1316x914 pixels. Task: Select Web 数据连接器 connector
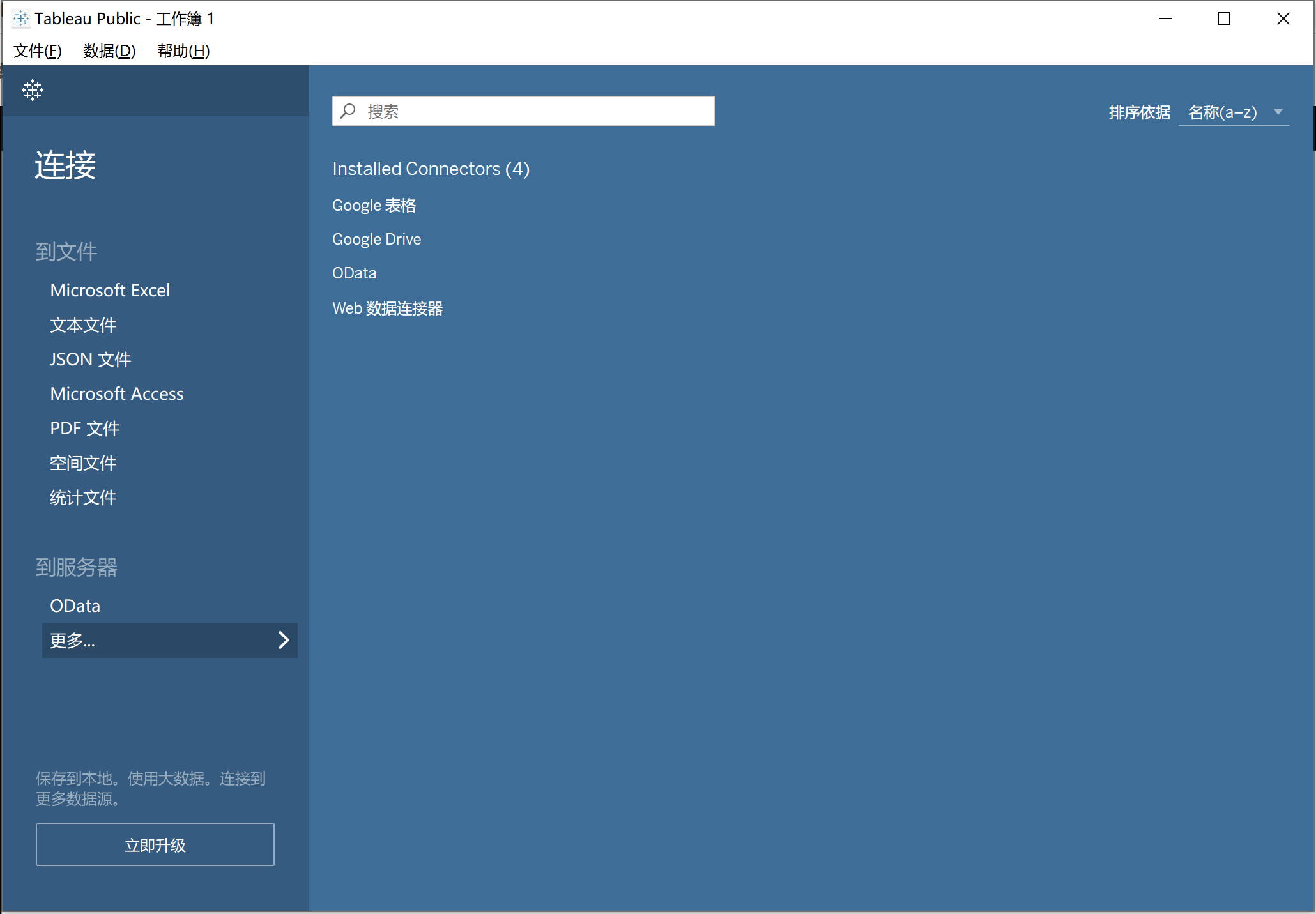(x=387, y=308)
